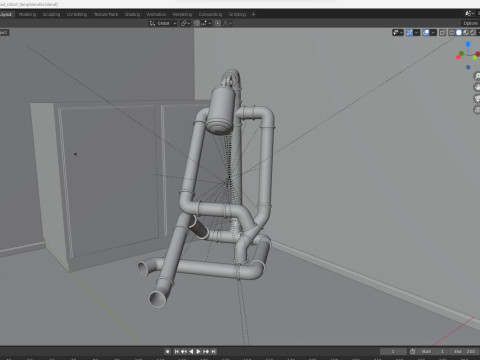Switch to the Modeling workspace tab
This screenshot has width=480, height=360.
click(27, 14)
